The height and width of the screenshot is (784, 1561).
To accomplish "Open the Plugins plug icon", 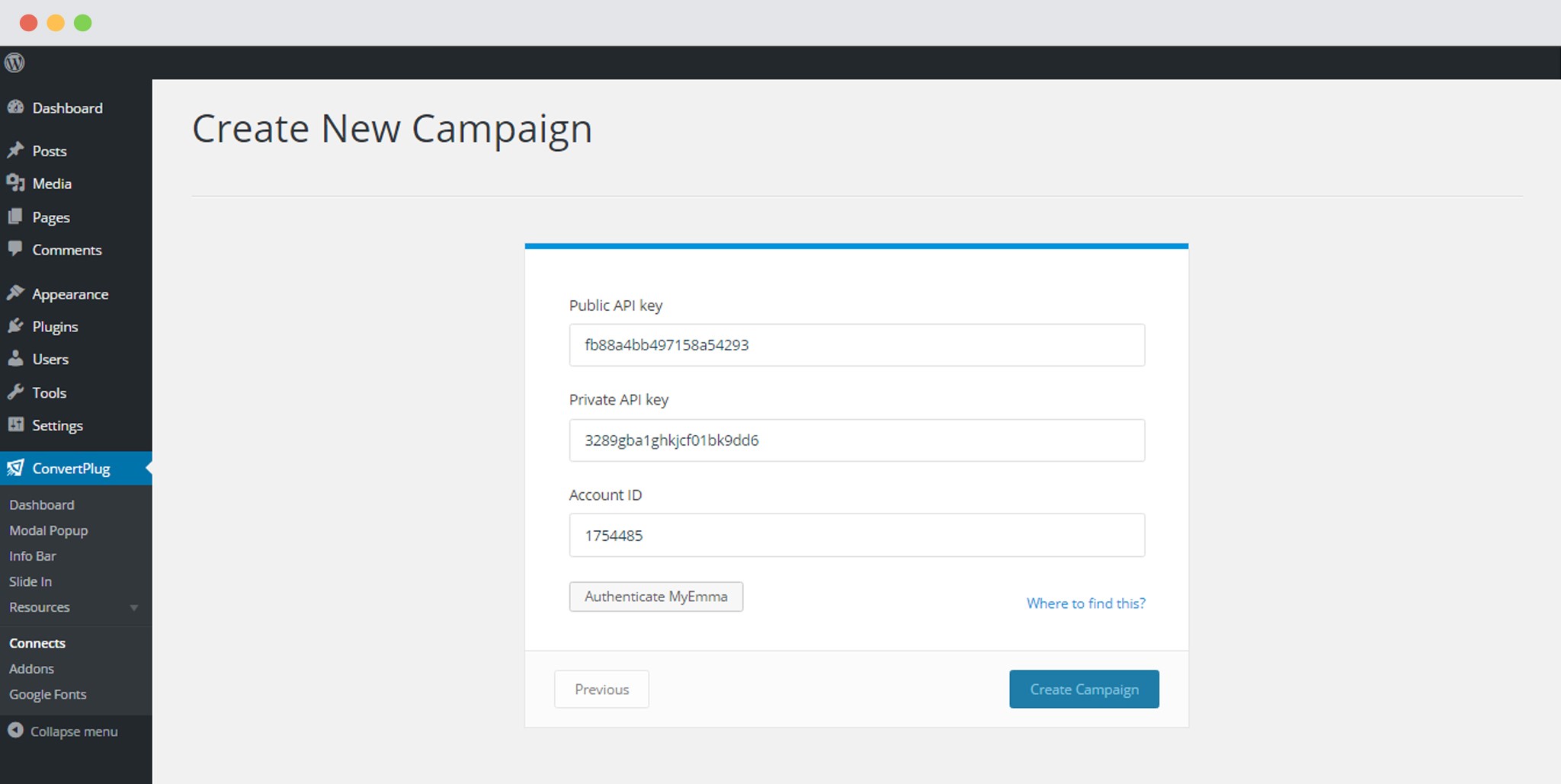I will [15, 326].
